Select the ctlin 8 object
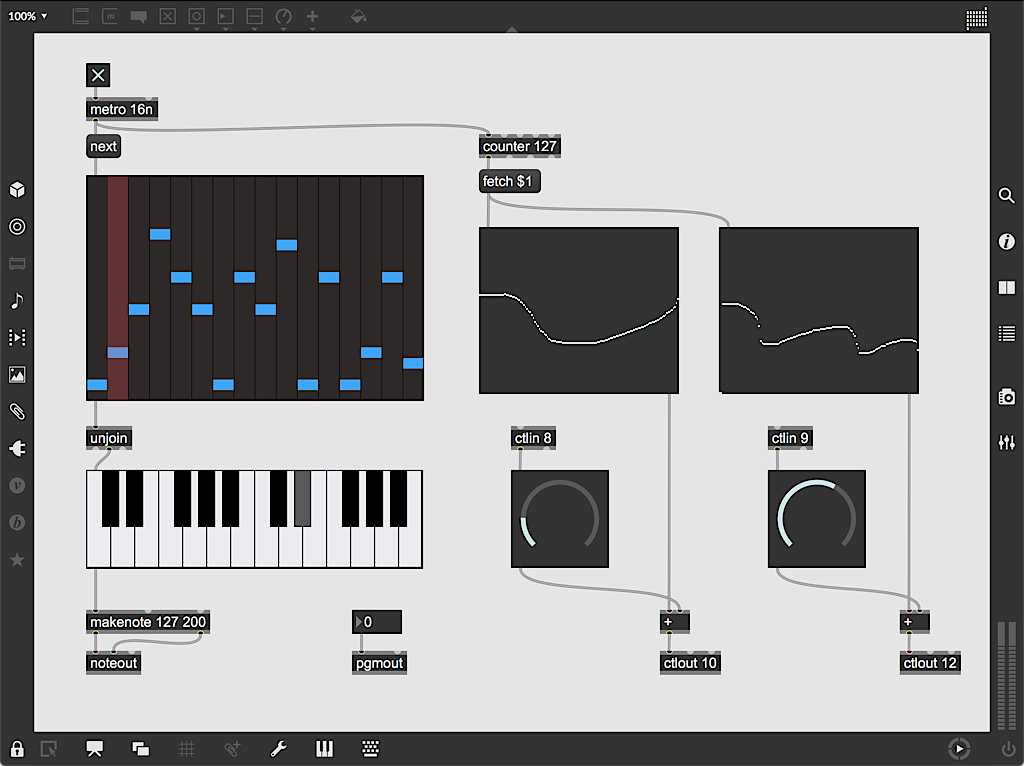The image size is (1024, 766). pyautogui.click(x=533, y=438)
